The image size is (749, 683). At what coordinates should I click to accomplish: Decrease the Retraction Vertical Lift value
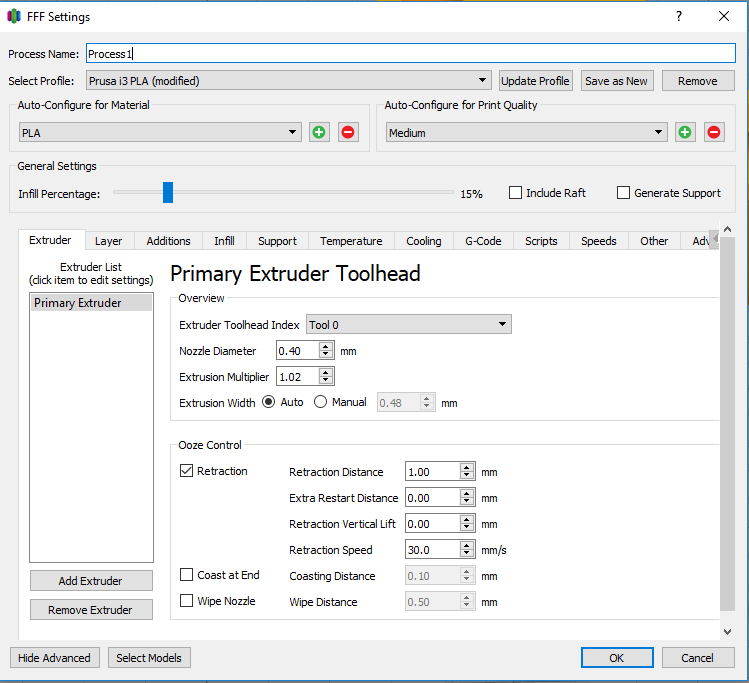point(467,528)
